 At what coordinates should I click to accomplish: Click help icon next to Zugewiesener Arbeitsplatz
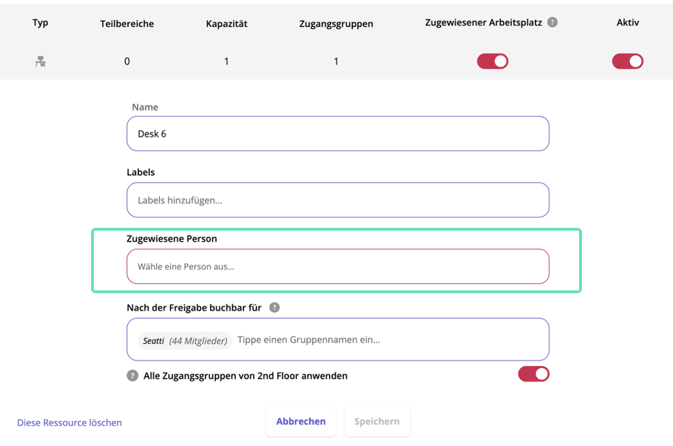pos(553,22)
